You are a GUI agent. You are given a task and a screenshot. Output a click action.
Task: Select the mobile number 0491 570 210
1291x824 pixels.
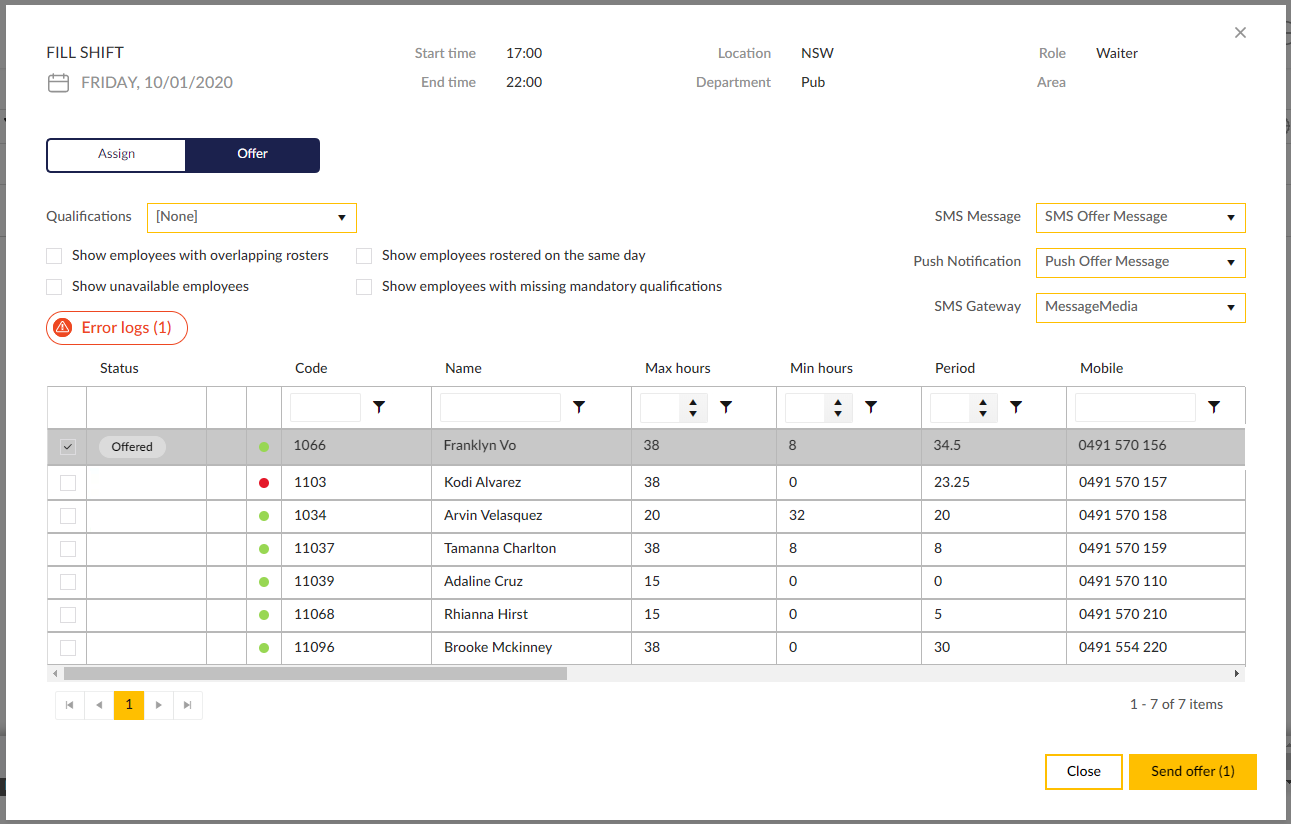pyautogui.click(x=1123, y=615)
